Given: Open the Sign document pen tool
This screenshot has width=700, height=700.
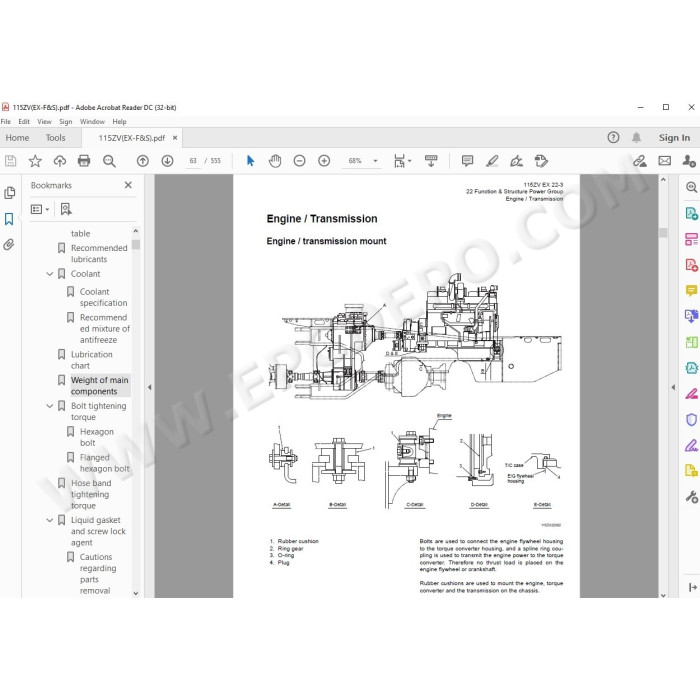Looking at the screenshot, I should point(517,161).
